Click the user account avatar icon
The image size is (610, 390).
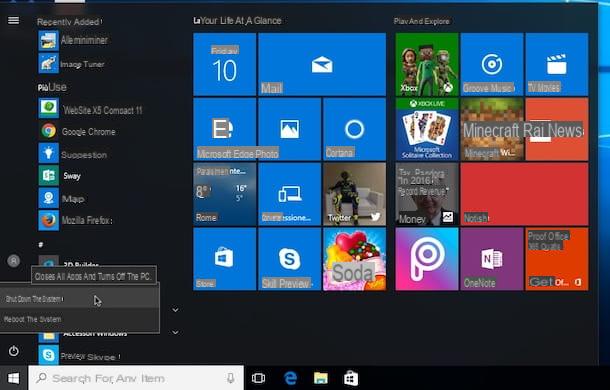[x=14, y=261]
